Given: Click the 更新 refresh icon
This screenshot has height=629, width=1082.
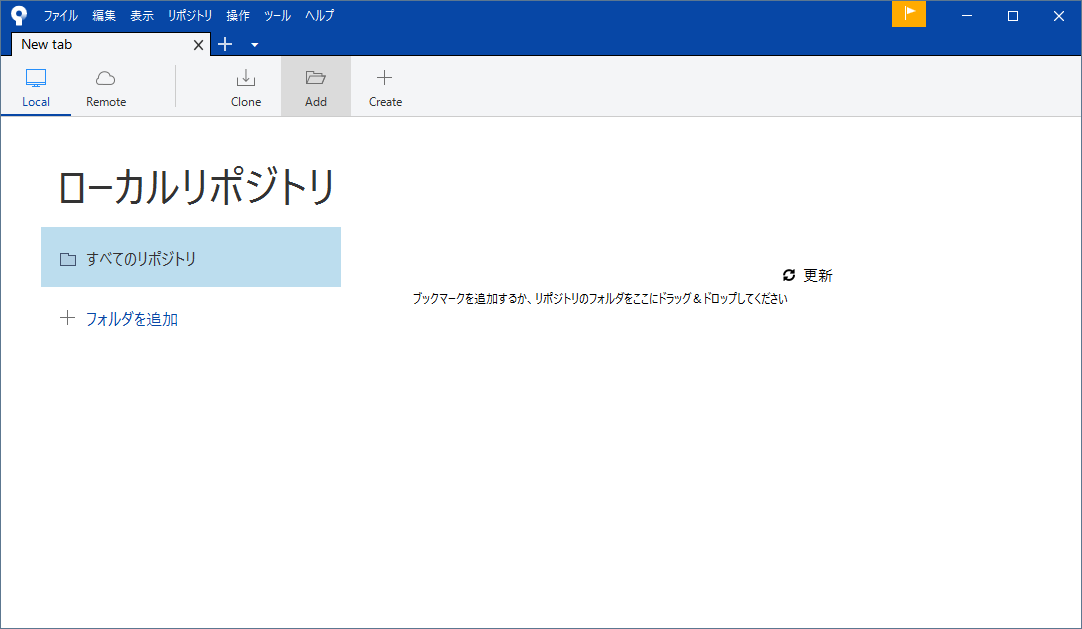Looking at the screenshot, I should pyautogui.click(x=789, y=274).
